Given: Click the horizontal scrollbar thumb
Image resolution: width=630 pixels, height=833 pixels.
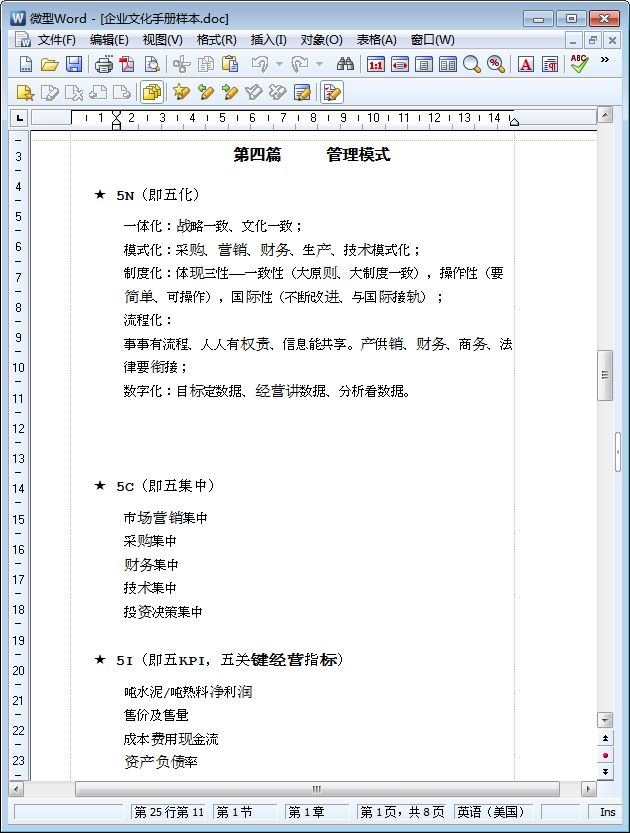Looking at the screenshot, I should click(317, 789).
